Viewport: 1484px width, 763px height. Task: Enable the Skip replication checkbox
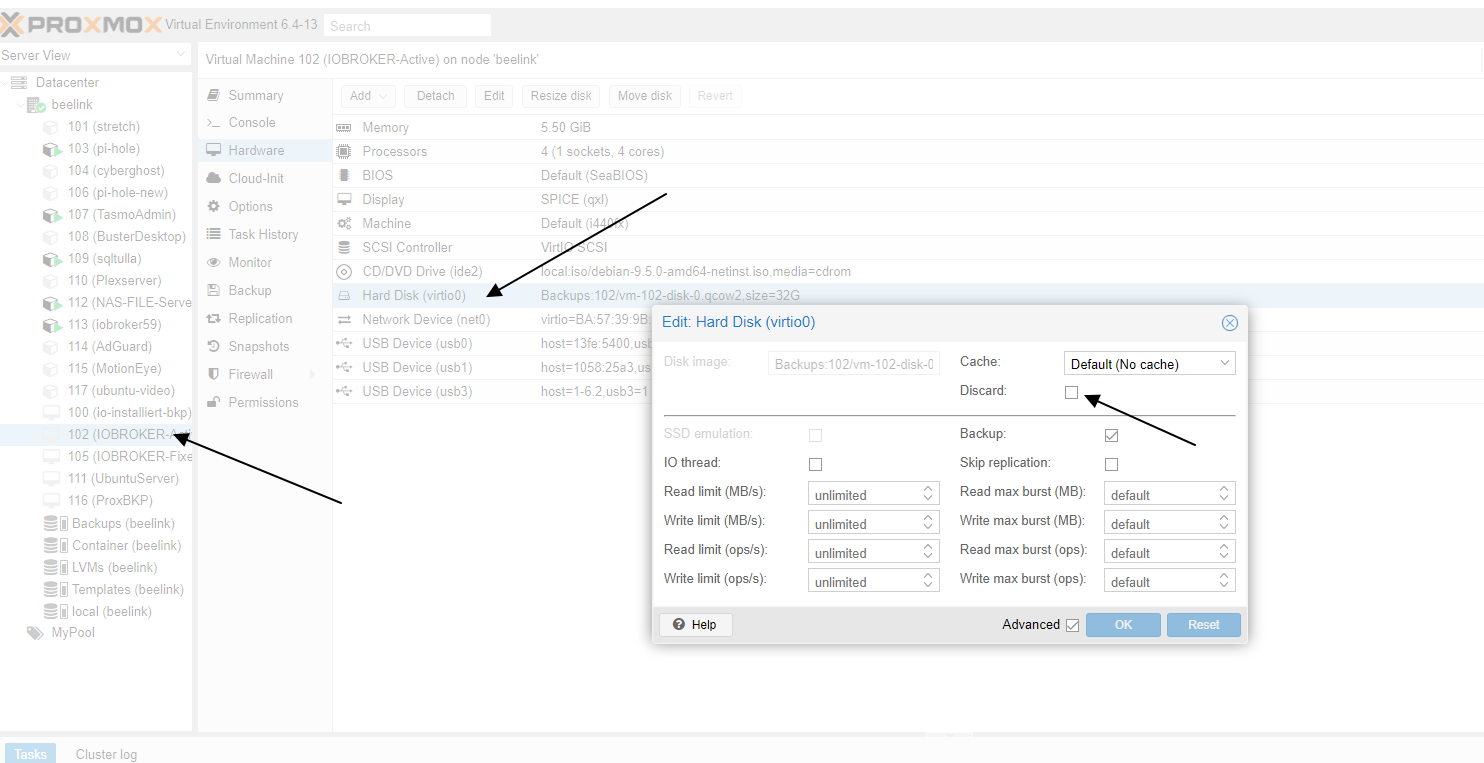pyautogui.click(x=1111, y=464)
